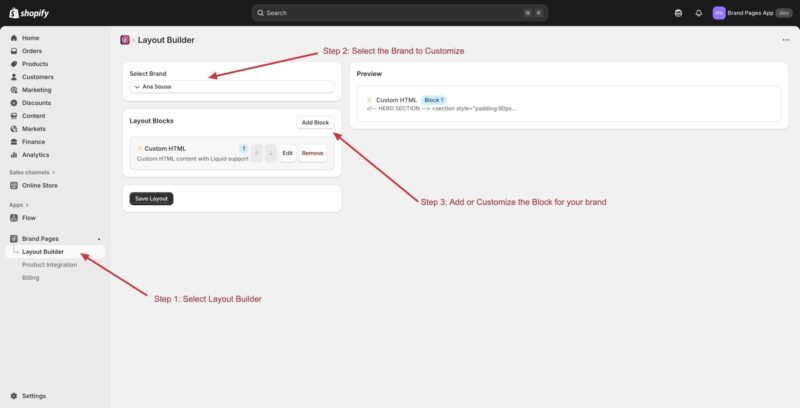The width and height of the screenshot is (800, 408).
Task: Open the Brand Pages App account menu
Action: (x=752, y=13)
